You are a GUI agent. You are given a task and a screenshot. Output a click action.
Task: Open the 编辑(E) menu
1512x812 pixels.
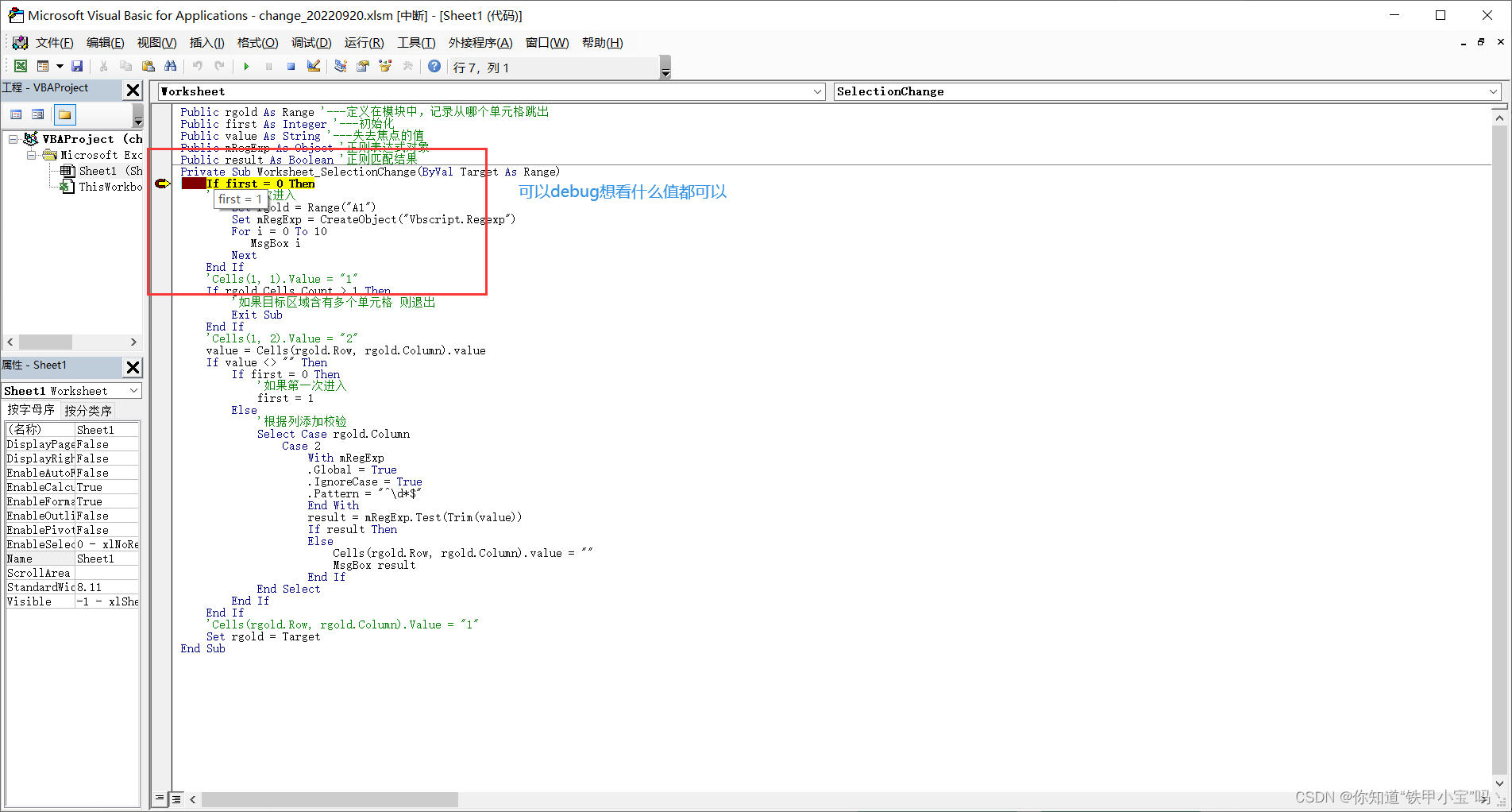click(x=105, y=43)
